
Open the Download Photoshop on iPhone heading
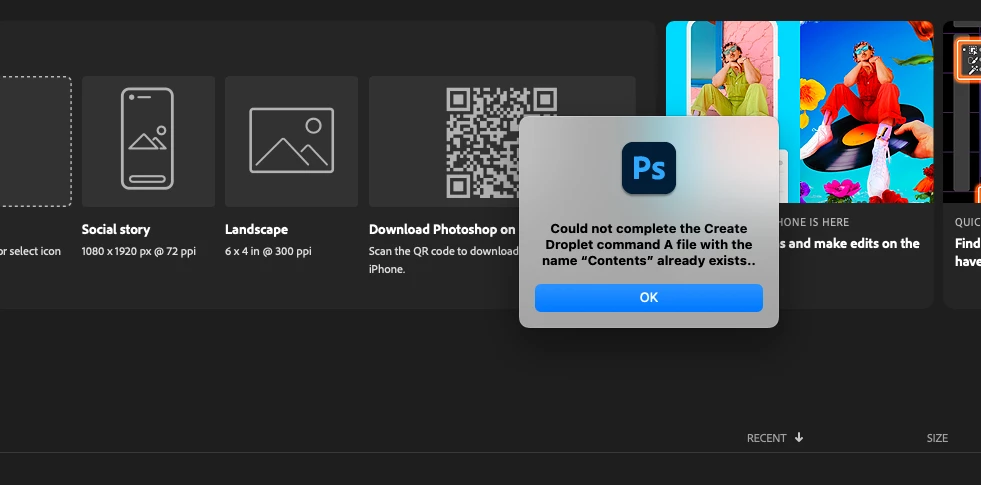coord(443,230)
